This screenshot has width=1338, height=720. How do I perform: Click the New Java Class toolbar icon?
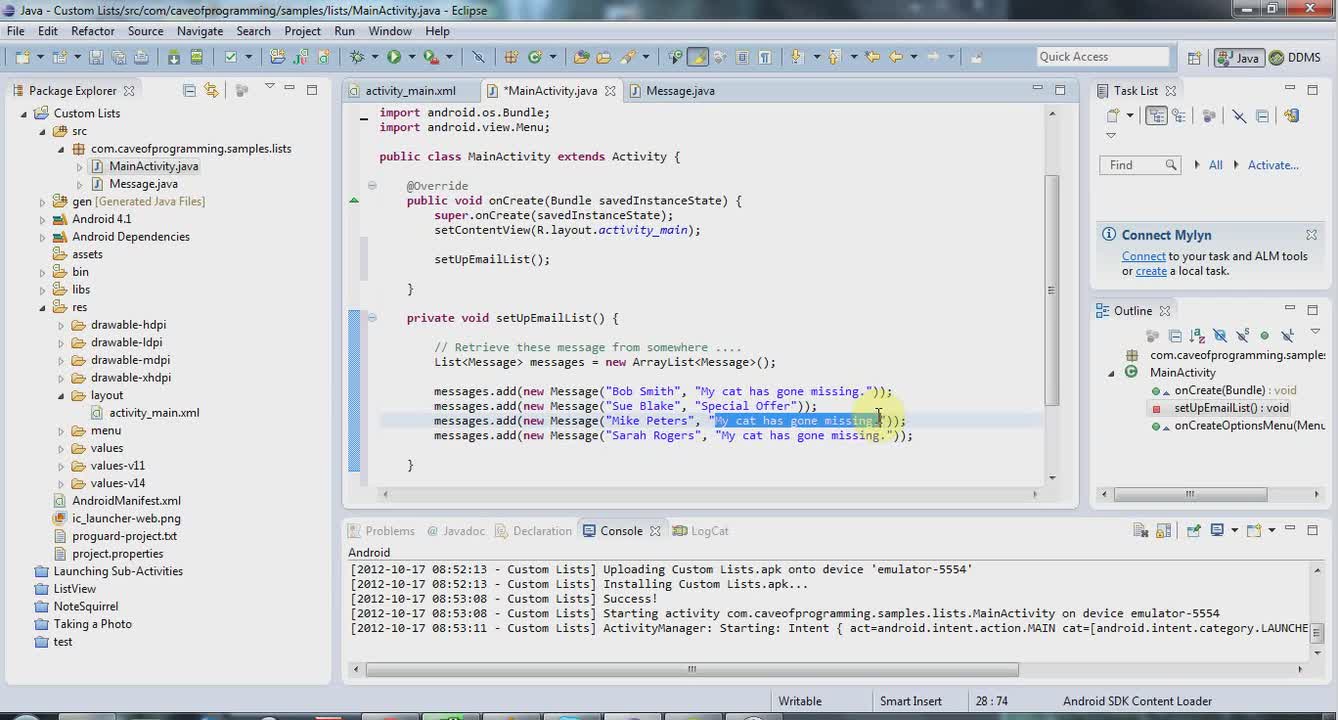coord(535,57)
